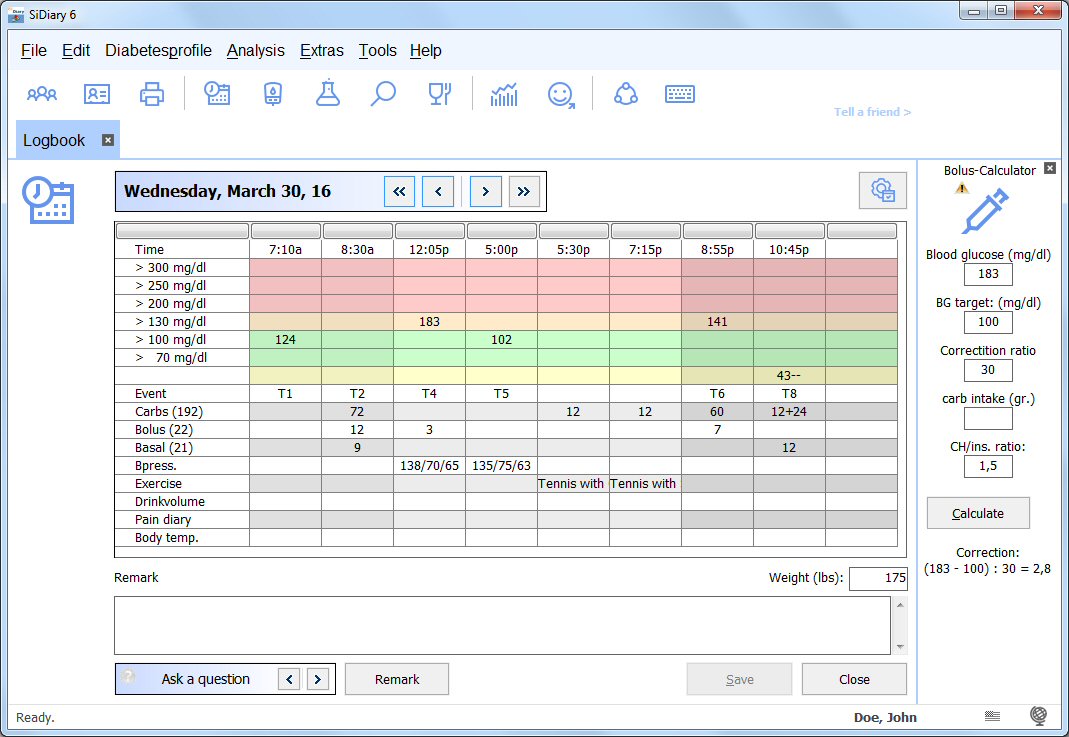The image size is (1069, 737).
Task: Click the keyboard icon in toolbar
Action: click(x=680, y=94)
